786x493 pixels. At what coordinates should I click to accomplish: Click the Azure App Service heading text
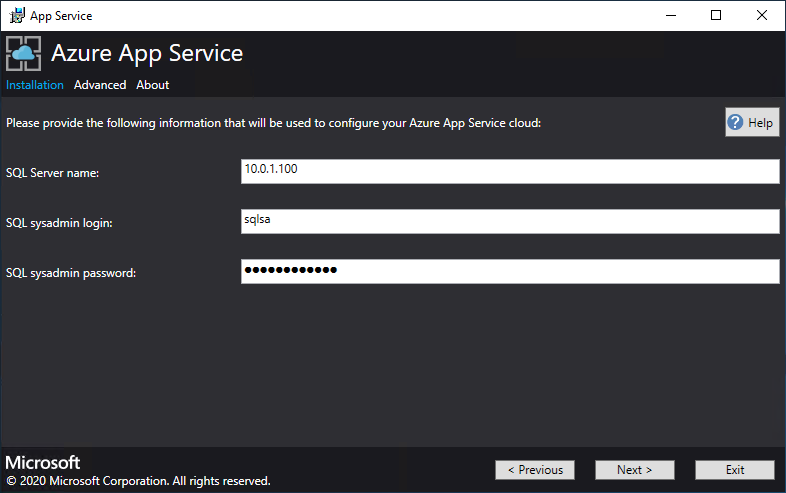pos(147,53)
